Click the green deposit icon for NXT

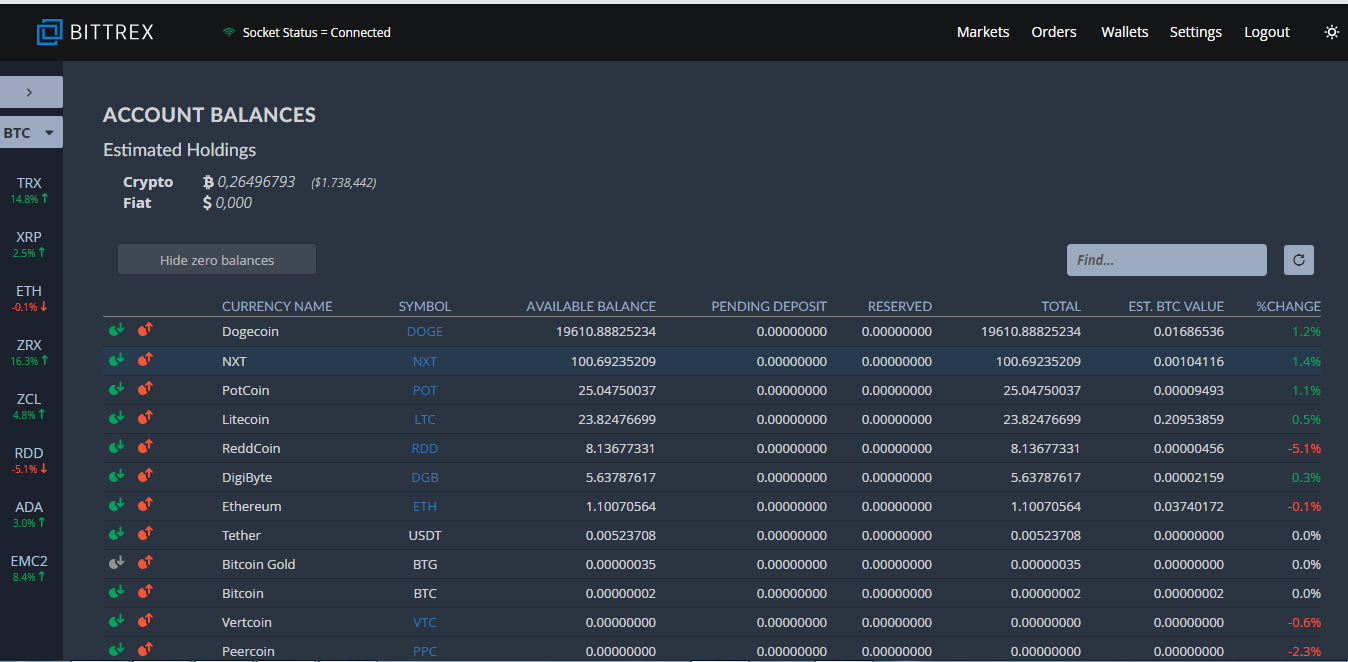(x=117, y=359)
